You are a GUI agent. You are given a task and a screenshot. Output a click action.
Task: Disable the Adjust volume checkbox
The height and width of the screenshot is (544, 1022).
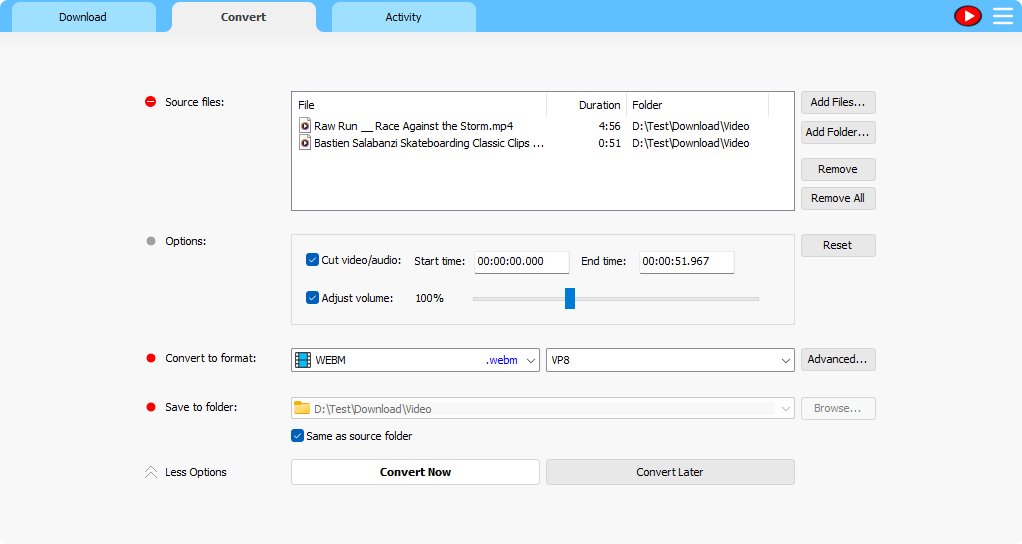click(312, 298)
